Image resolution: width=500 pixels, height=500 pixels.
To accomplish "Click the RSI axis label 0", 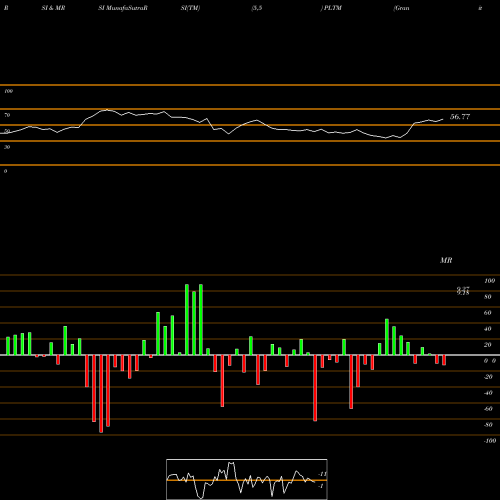I will point(6,171).
